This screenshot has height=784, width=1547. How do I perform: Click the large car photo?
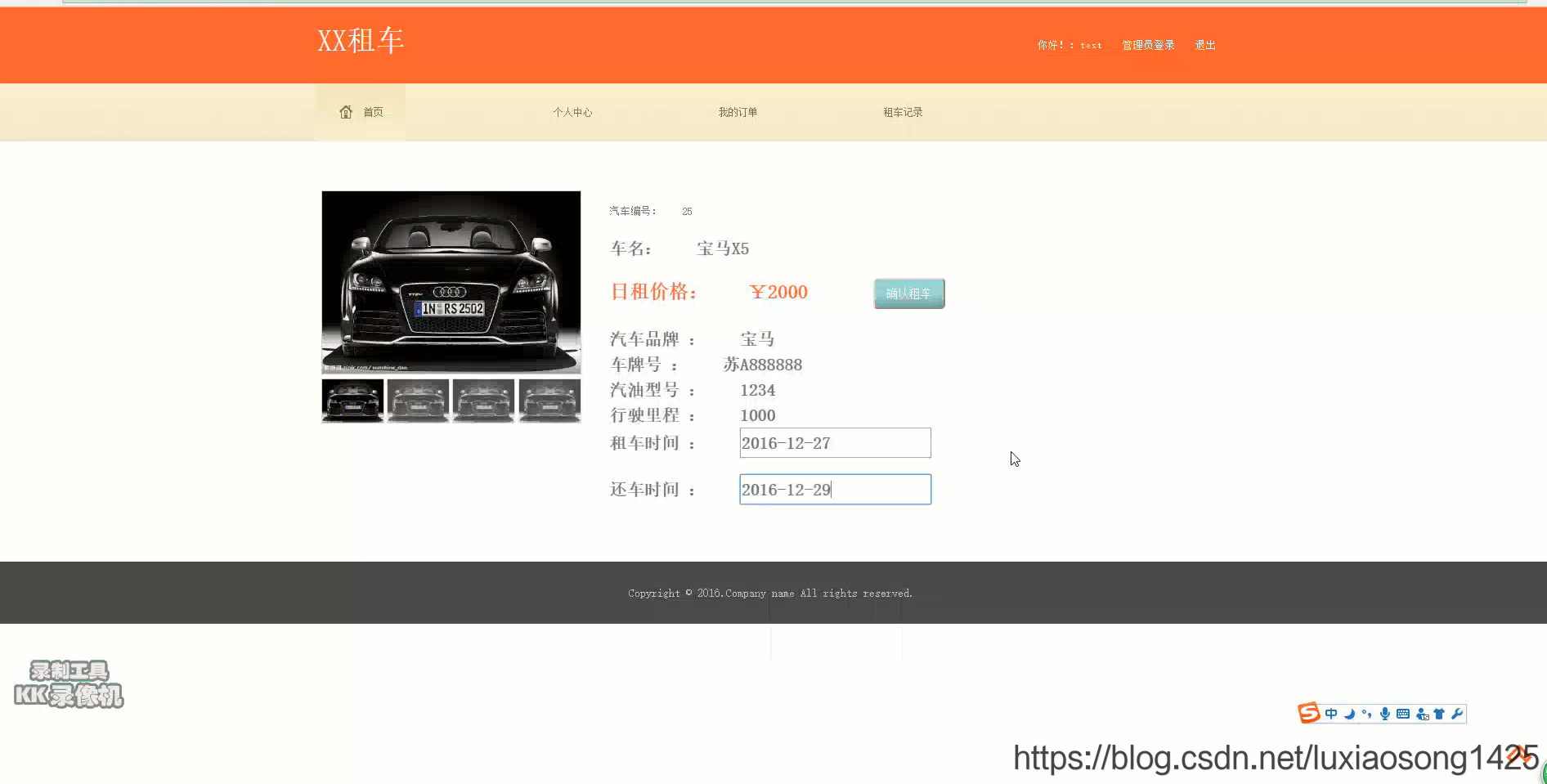click(451, 282)
